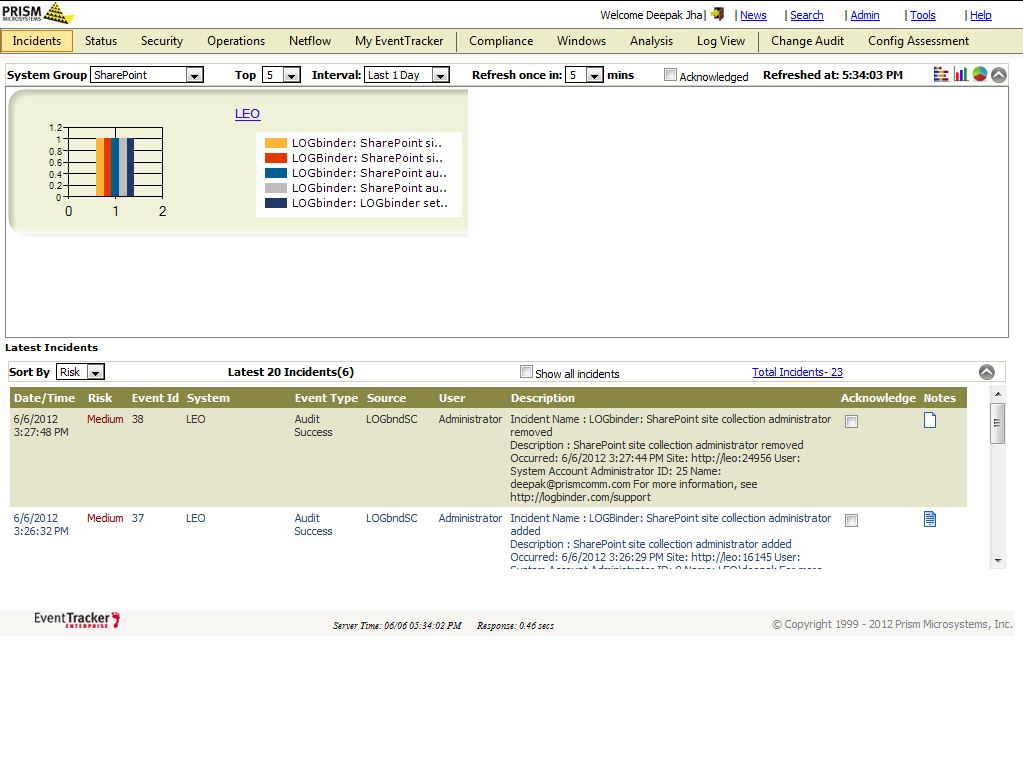Open the blank notes icon for event 38
Image resolution: width=1023 pixels, height=767 pixels.
pyautogui.click(x=930, y=421)
